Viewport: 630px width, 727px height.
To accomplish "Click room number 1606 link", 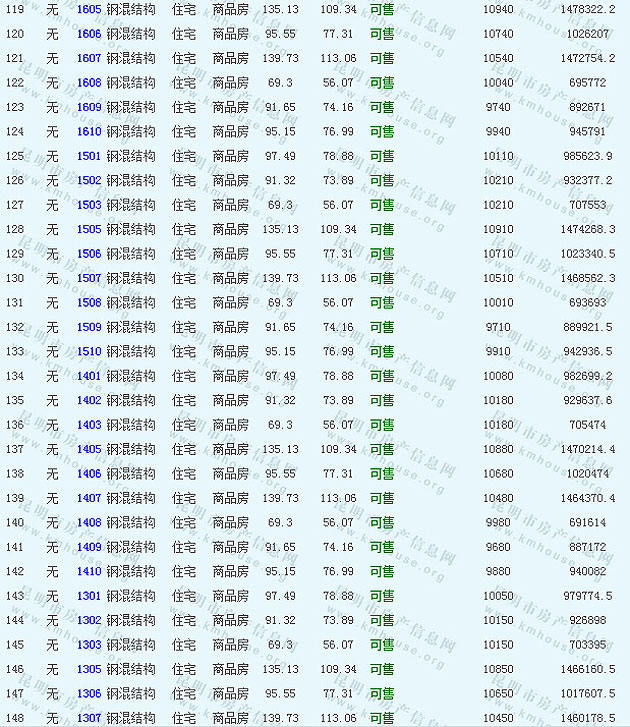I will coord(89,33).
